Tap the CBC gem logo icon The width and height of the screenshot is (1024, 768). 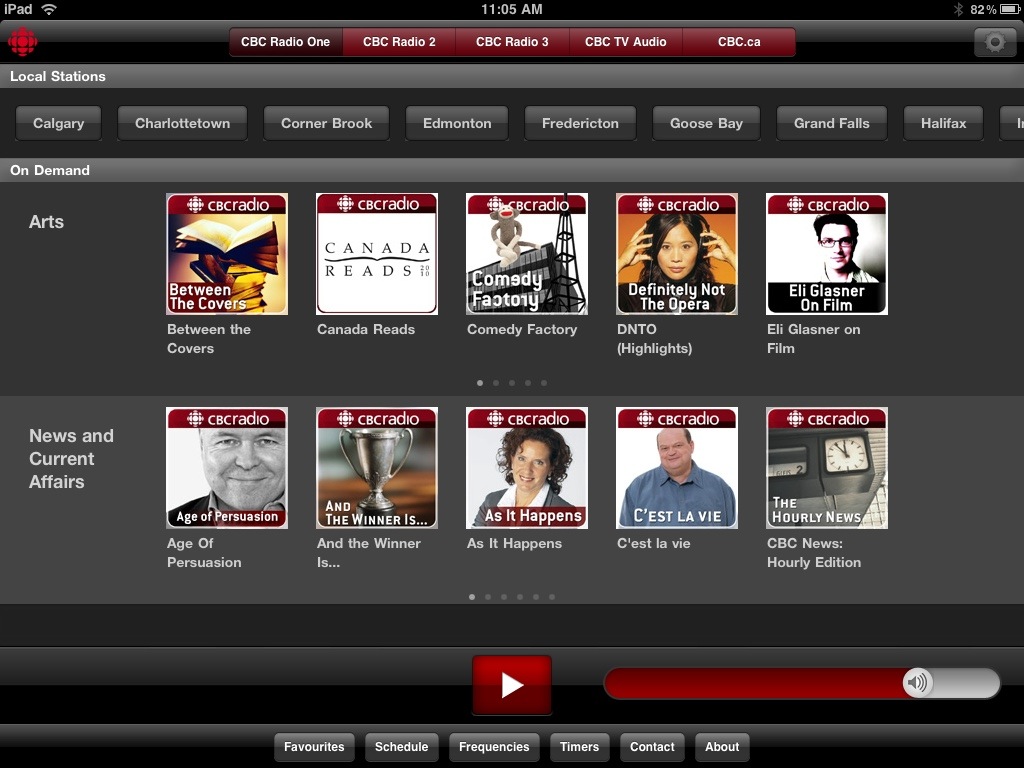[x=23, y=42]
